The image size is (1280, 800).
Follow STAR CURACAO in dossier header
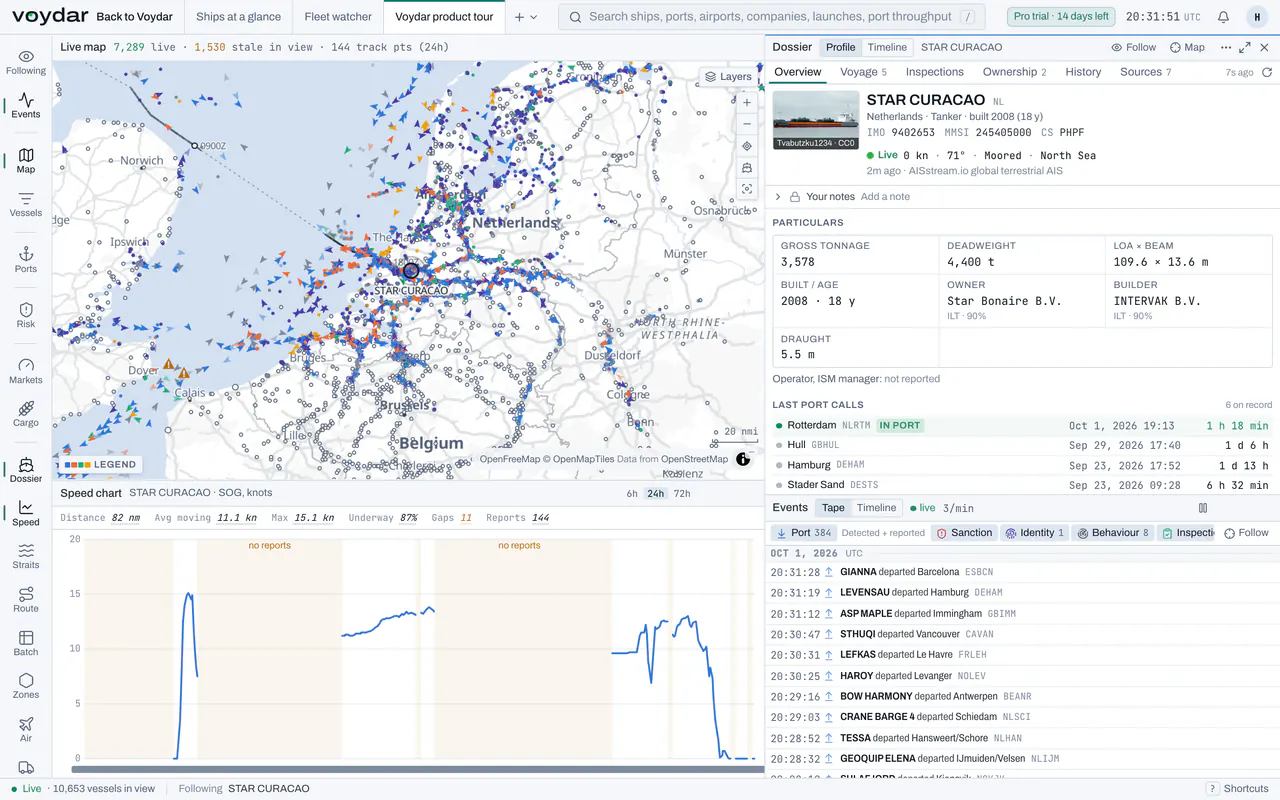1134,47
